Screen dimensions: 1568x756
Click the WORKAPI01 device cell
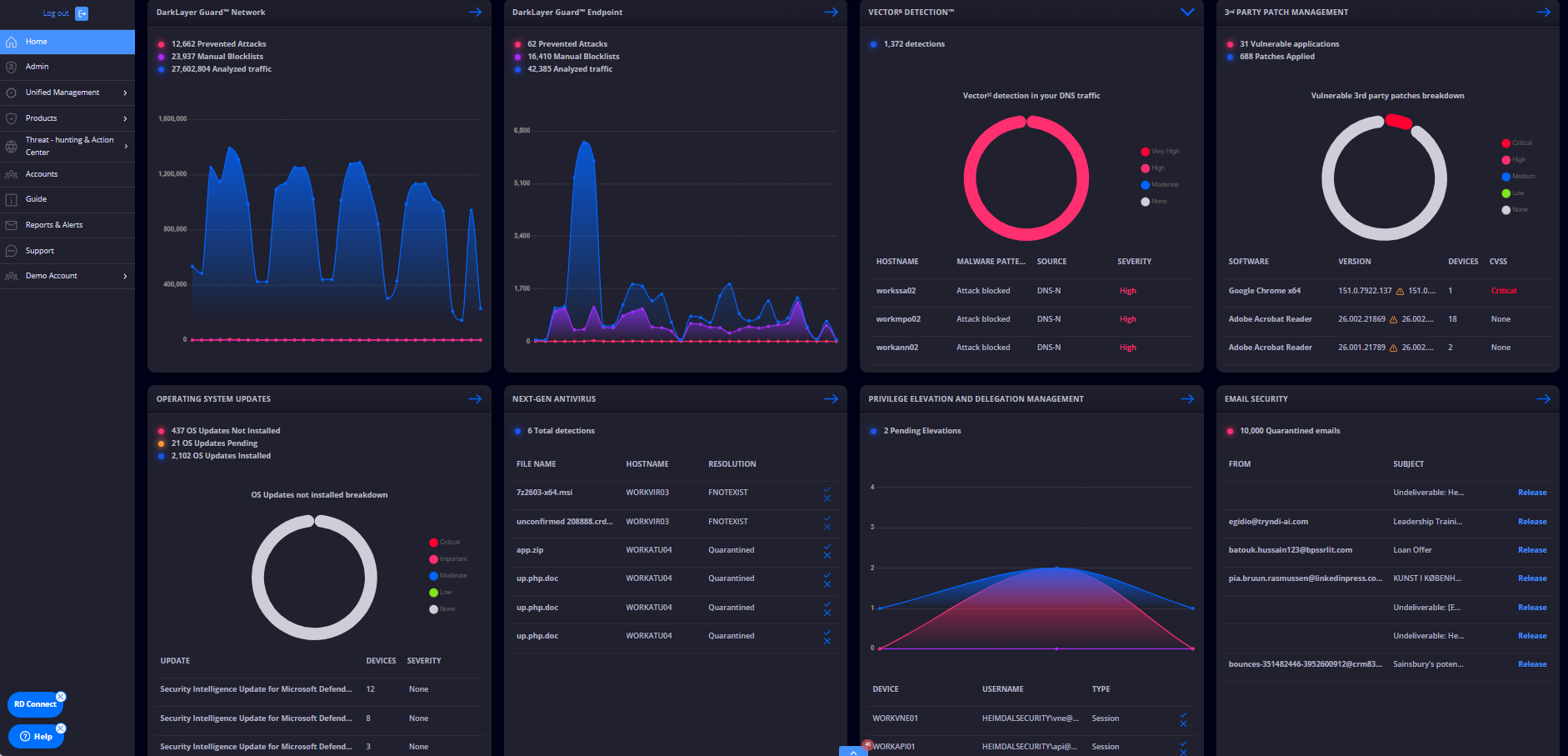pos(894,747)
